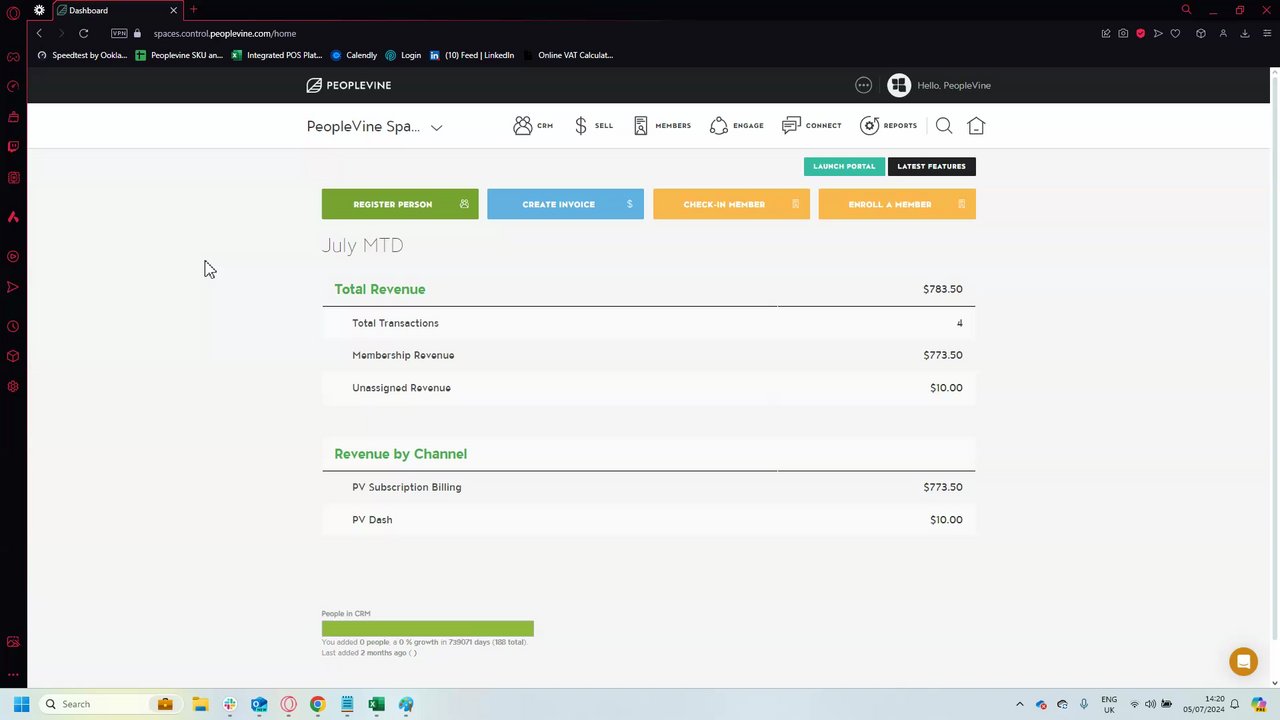The width and height of the screenshot is (1280, 720).
Task: Open the Peoplevine SKU bookmark
Action: point(179,55)
